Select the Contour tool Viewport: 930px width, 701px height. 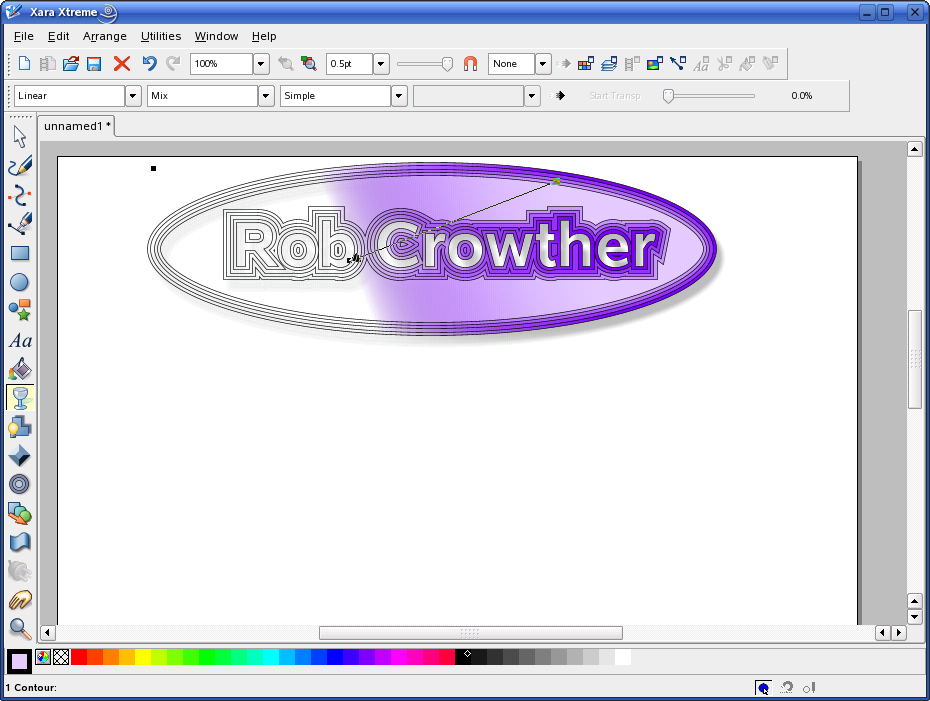(20, 484)
